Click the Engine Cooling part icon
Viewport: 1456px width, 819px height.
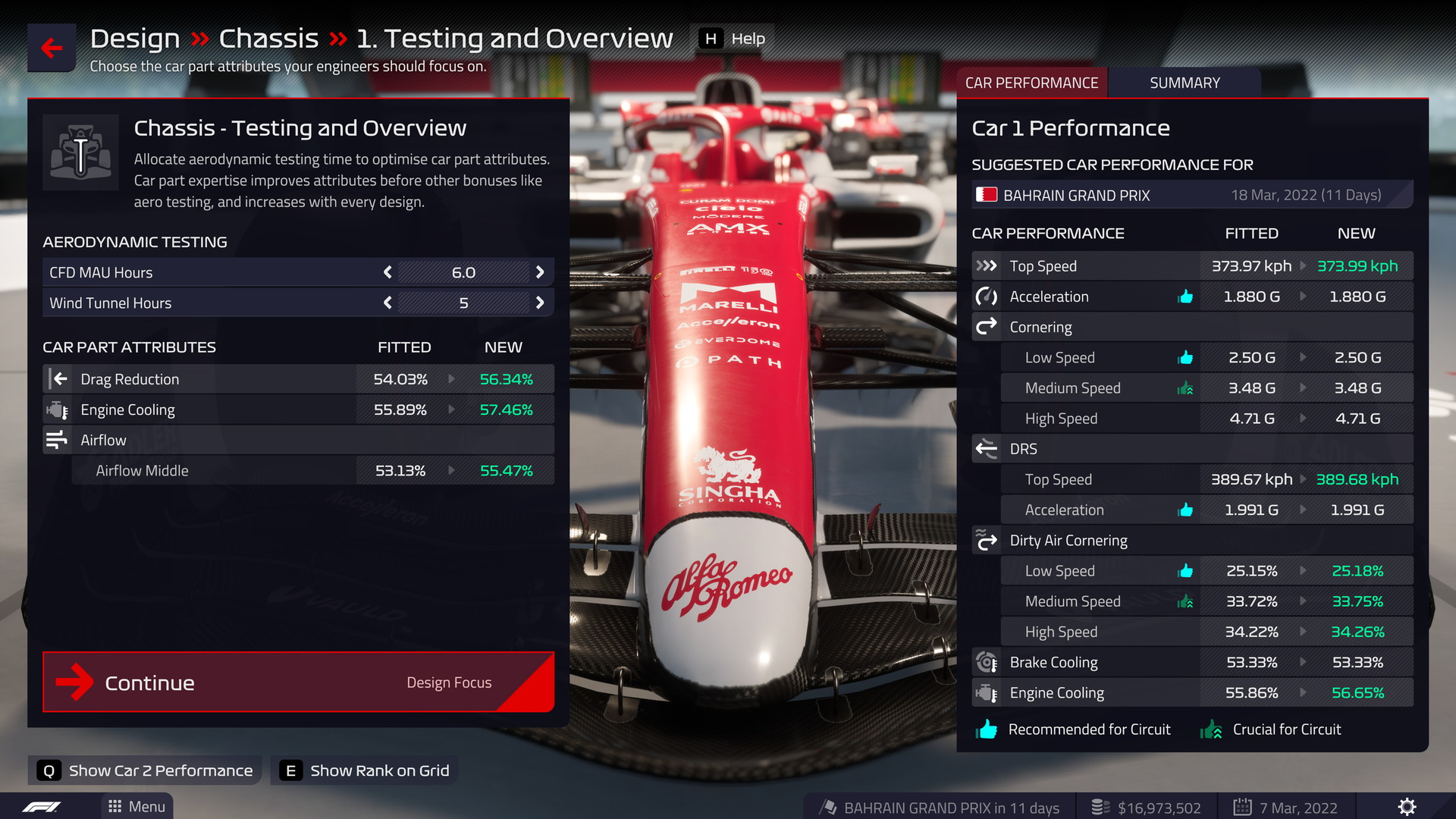(57, 409)
